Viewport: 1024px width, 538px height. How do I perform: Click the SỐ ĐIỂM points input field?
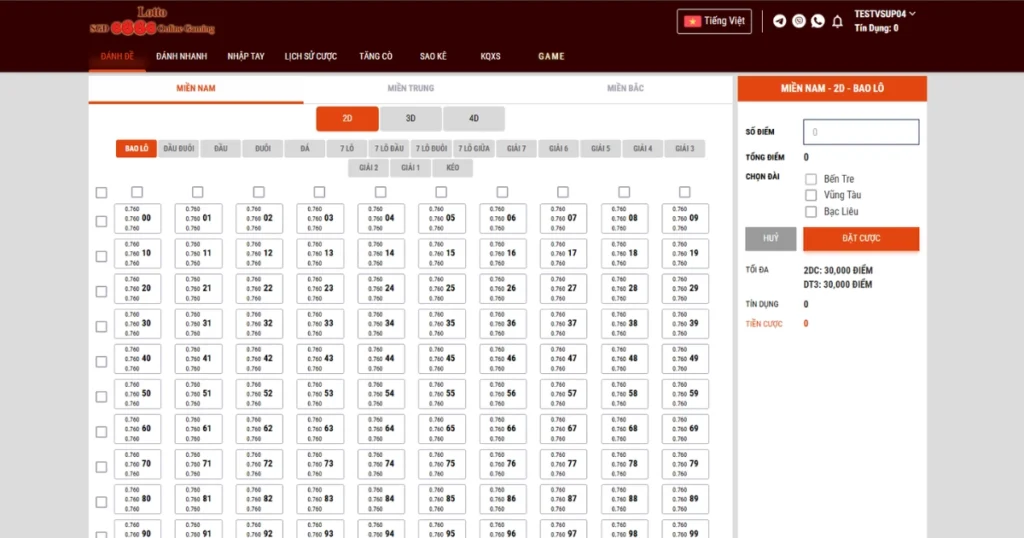[x=861, y=132]
